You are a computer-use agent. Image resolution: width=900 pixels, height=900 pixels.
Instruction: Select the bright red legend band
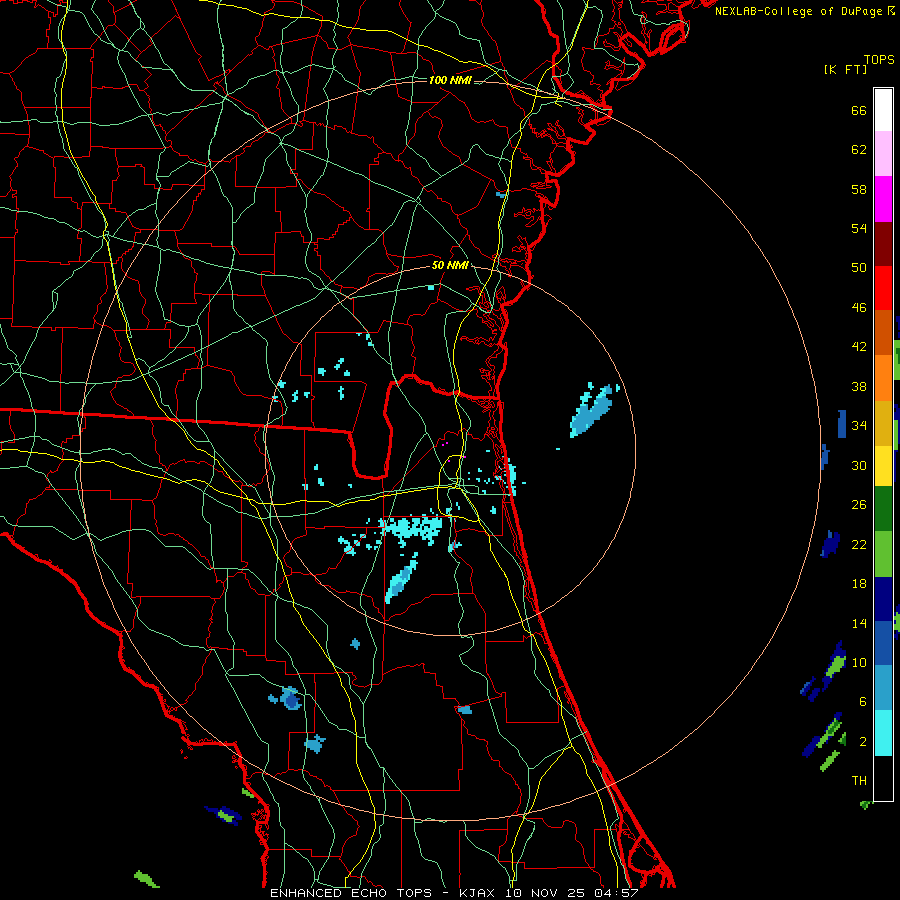point(883,288)
